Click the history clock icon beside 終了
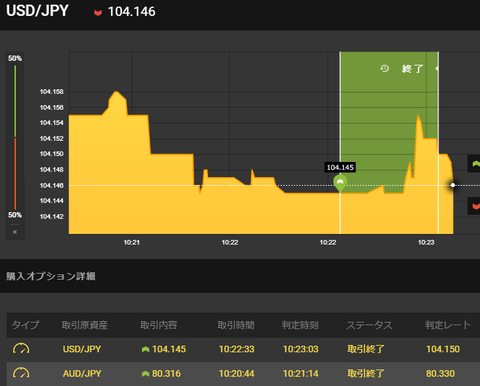 click(x=385, y=69)
